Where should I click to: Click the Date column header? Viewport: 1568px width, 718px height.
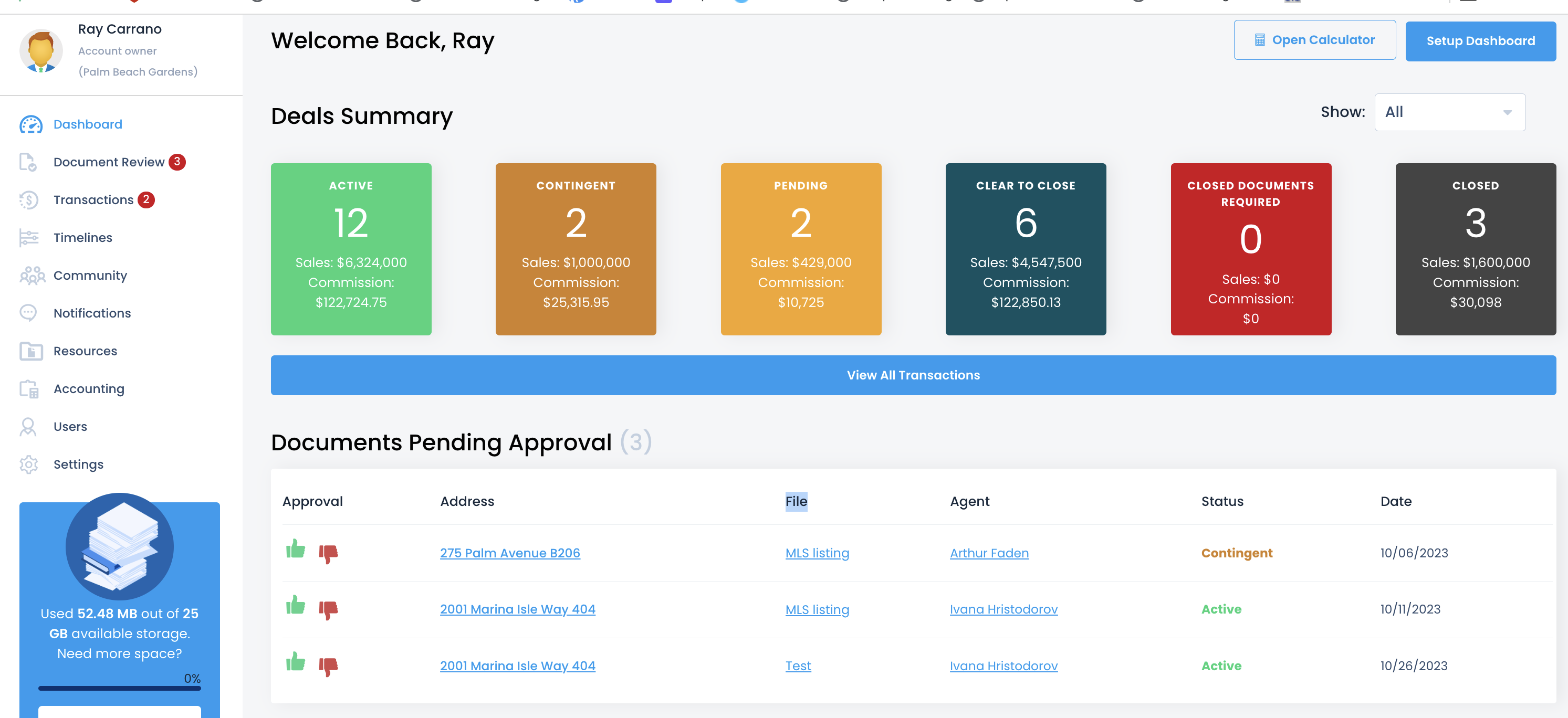(x=1396, y=501)
